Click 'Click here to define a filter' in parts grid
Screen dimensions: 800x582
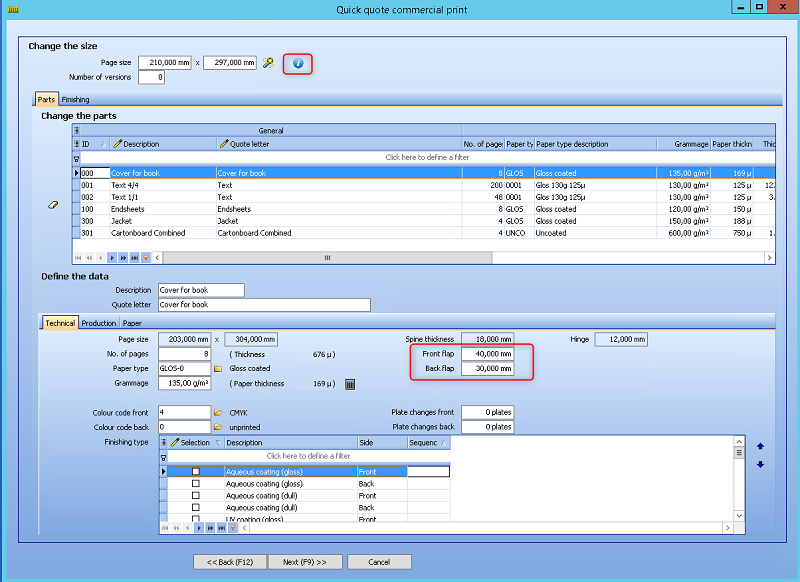427,158
